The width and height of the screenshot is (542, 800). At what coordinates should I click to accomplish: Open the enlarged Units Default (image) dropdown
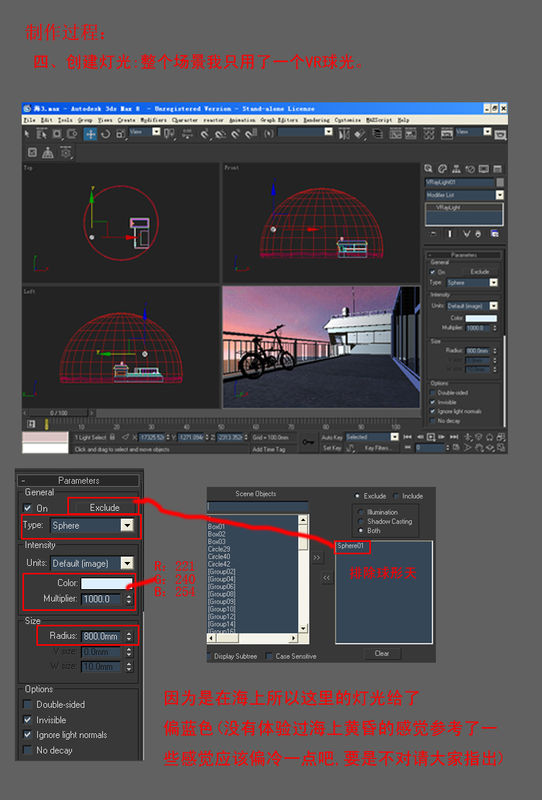click(x=127, y=563)
